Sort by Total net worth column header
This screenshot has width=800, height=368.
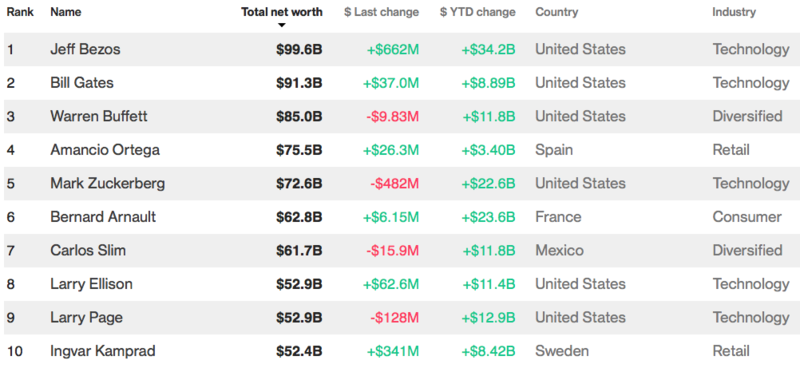point(282,12)
